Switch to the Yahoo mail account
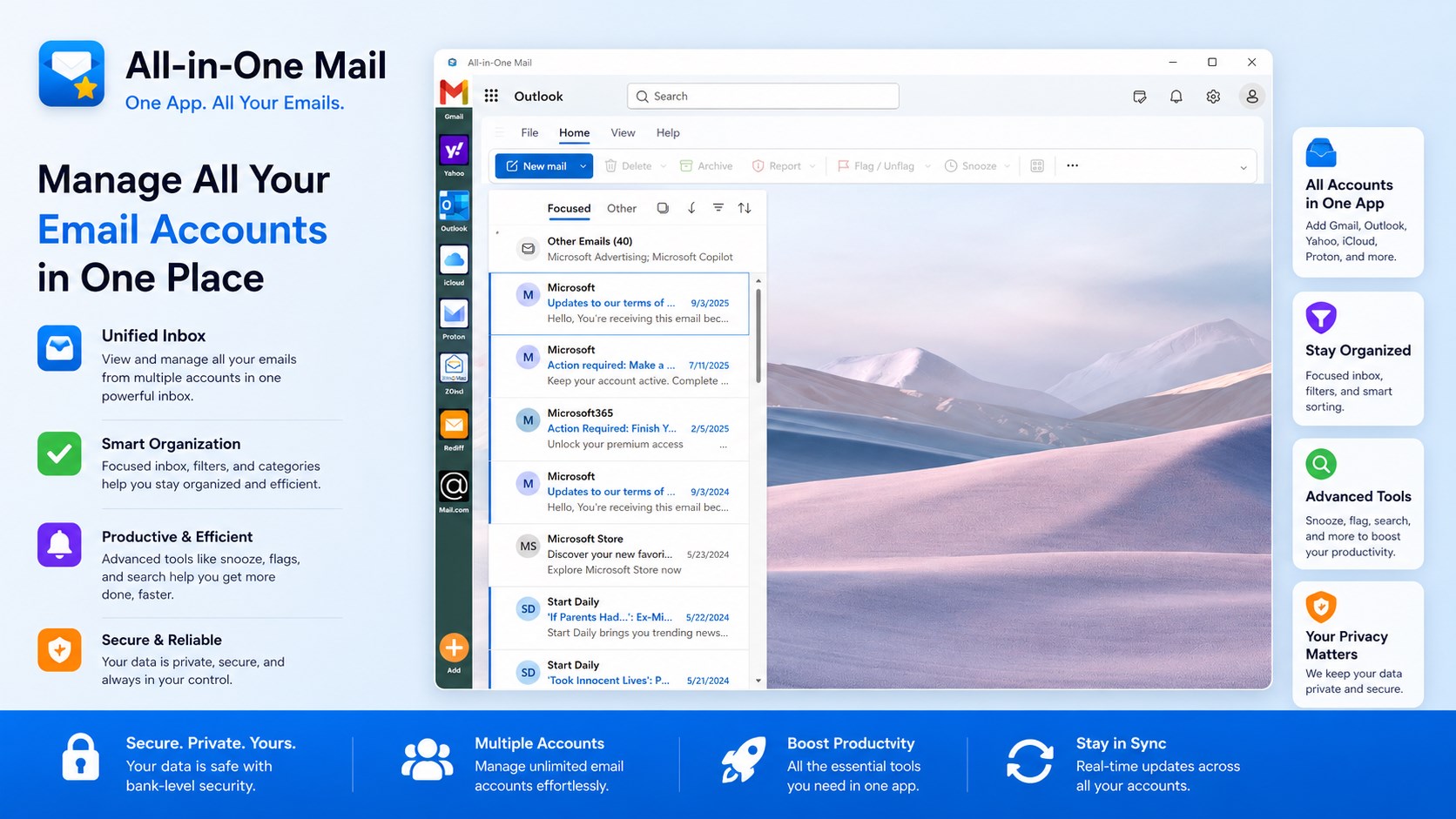 pyautogui.click(x=454, y=151)
